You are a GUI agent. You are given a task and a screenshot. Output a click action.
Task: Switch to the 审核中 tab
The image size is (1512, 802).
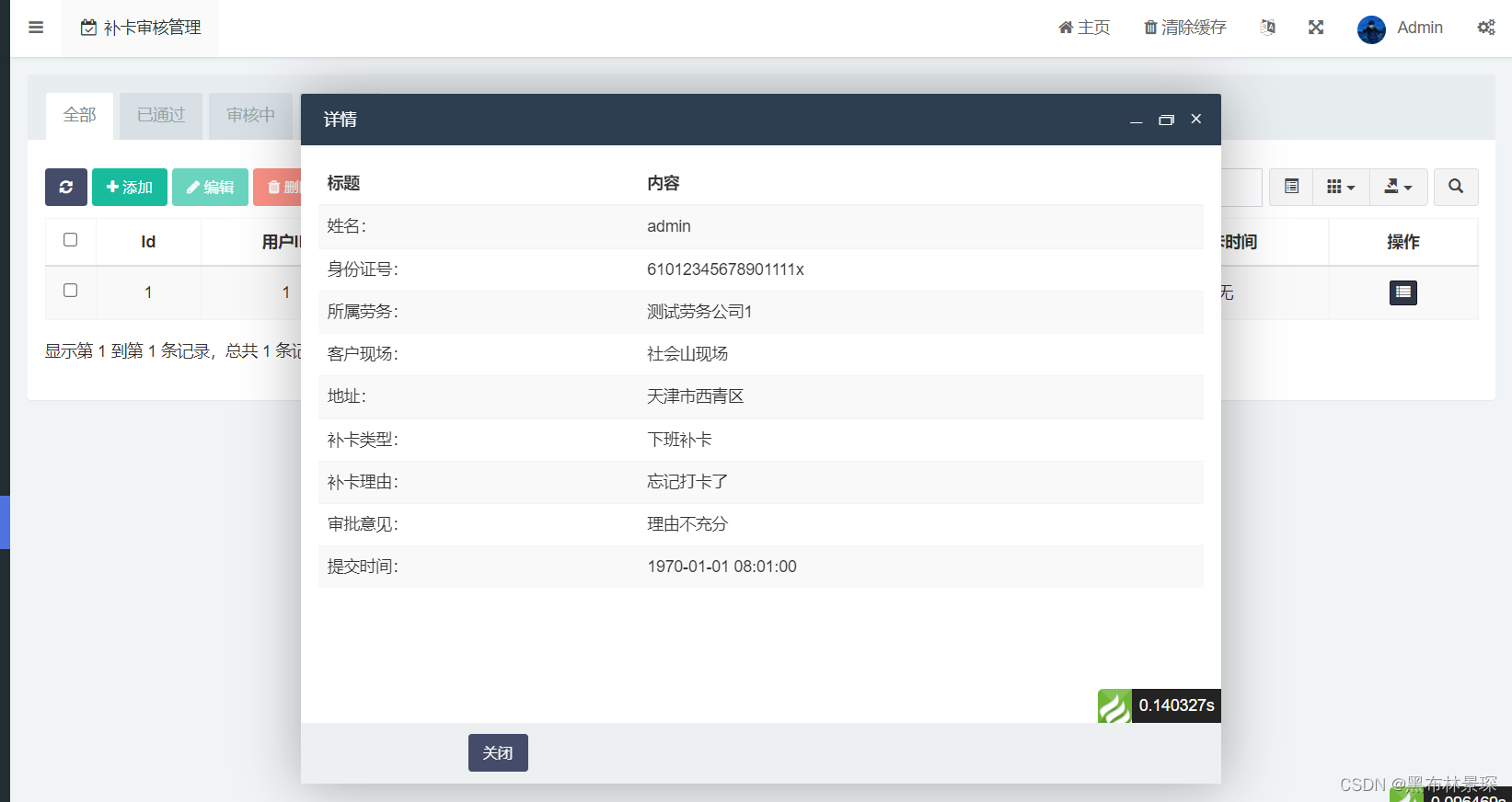[x=250, y=115]
